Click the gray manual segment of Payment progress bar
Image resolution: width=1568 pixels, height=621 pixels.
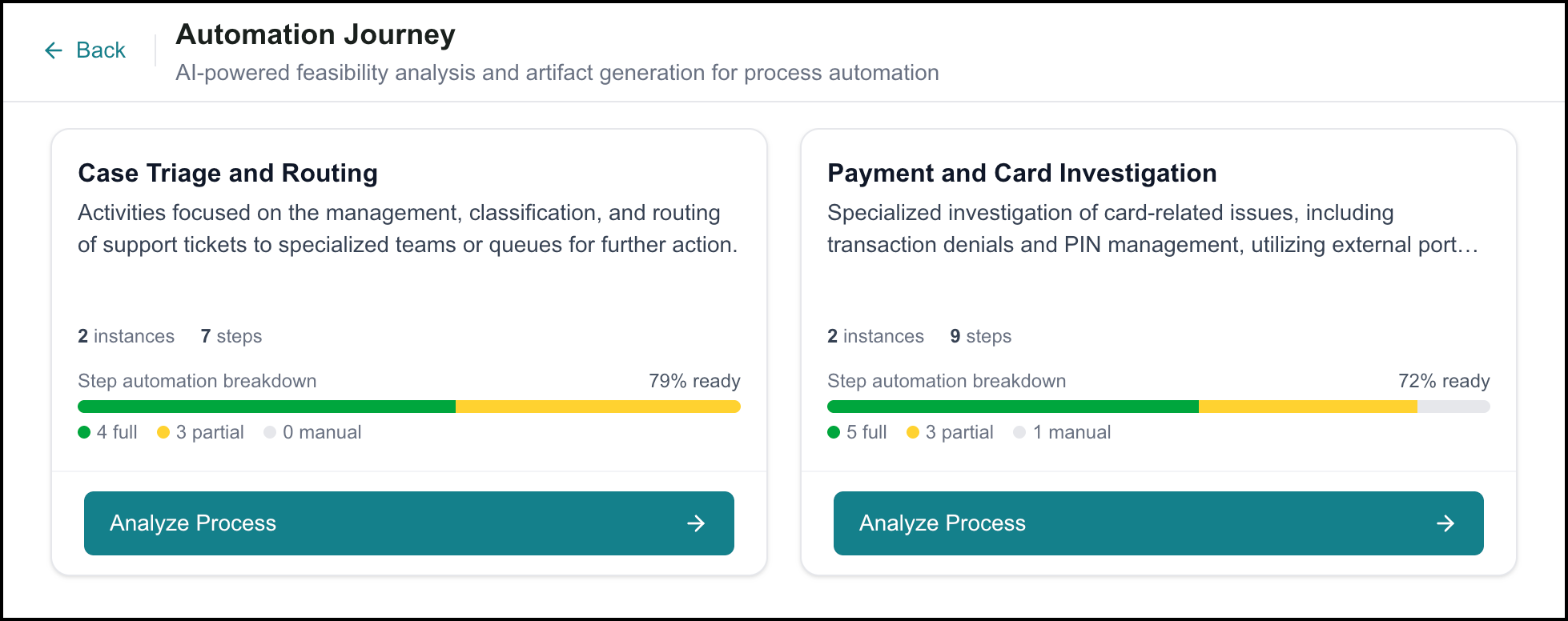pos(1453,407)
